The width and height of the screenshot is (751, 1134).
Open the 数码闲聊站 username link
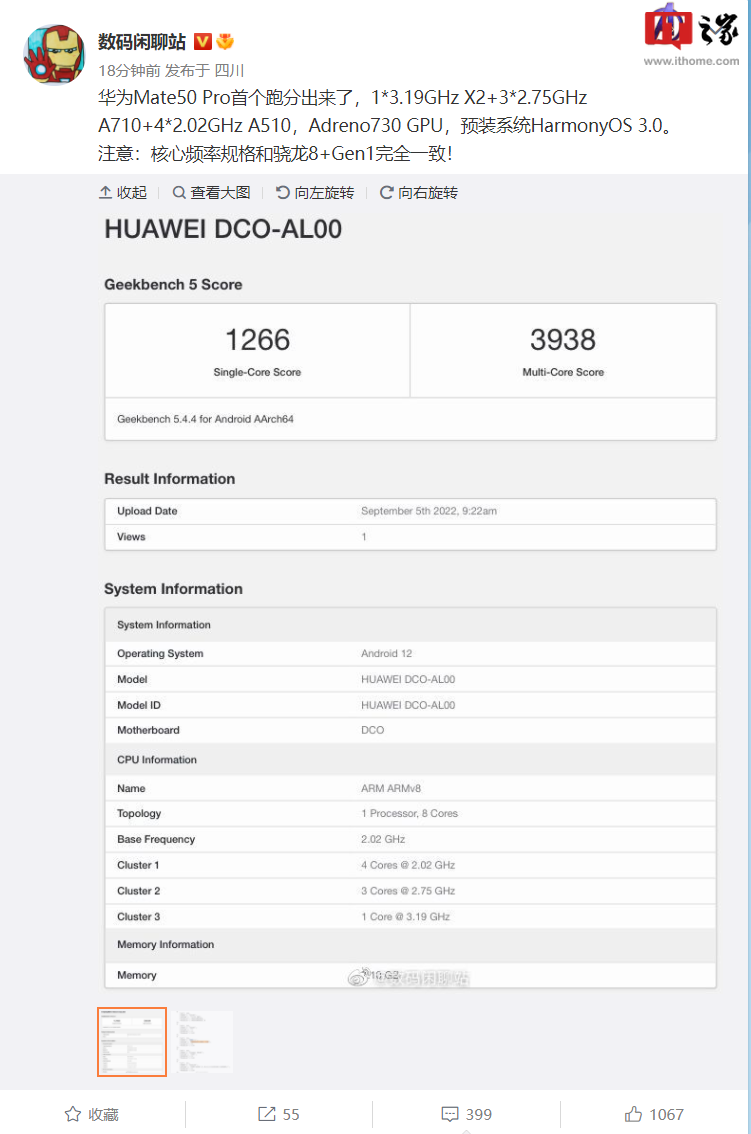coord(142,42)
